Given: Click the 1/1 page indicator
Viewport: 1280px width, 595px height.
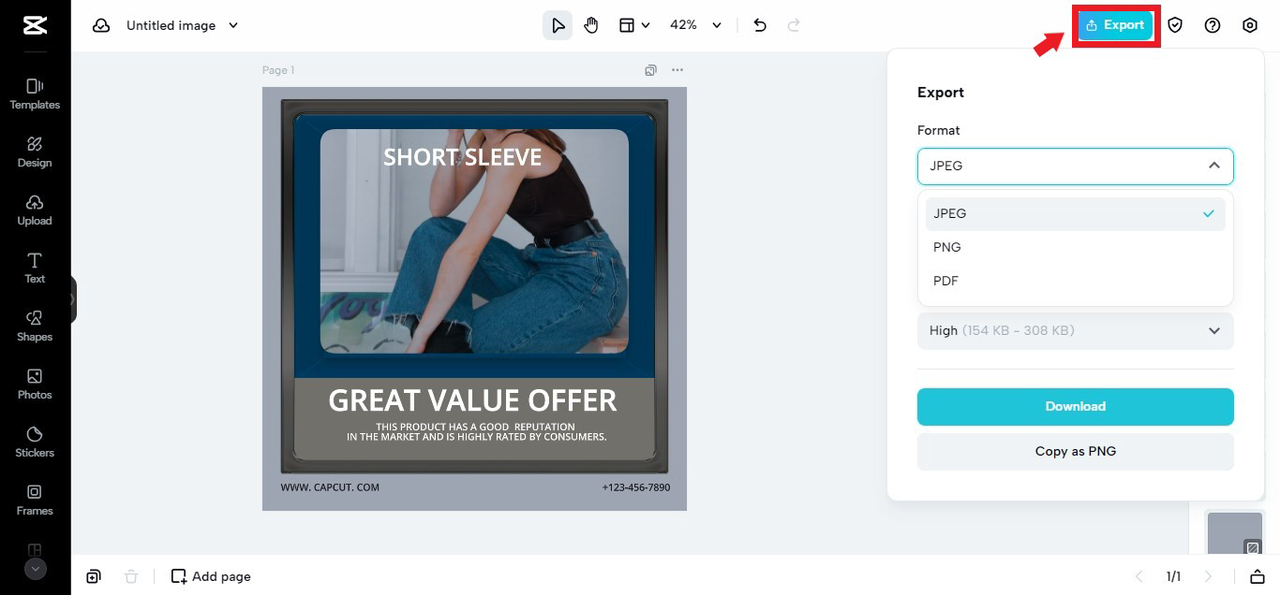Looking at the screenshot, I should tap(1173, 577).
